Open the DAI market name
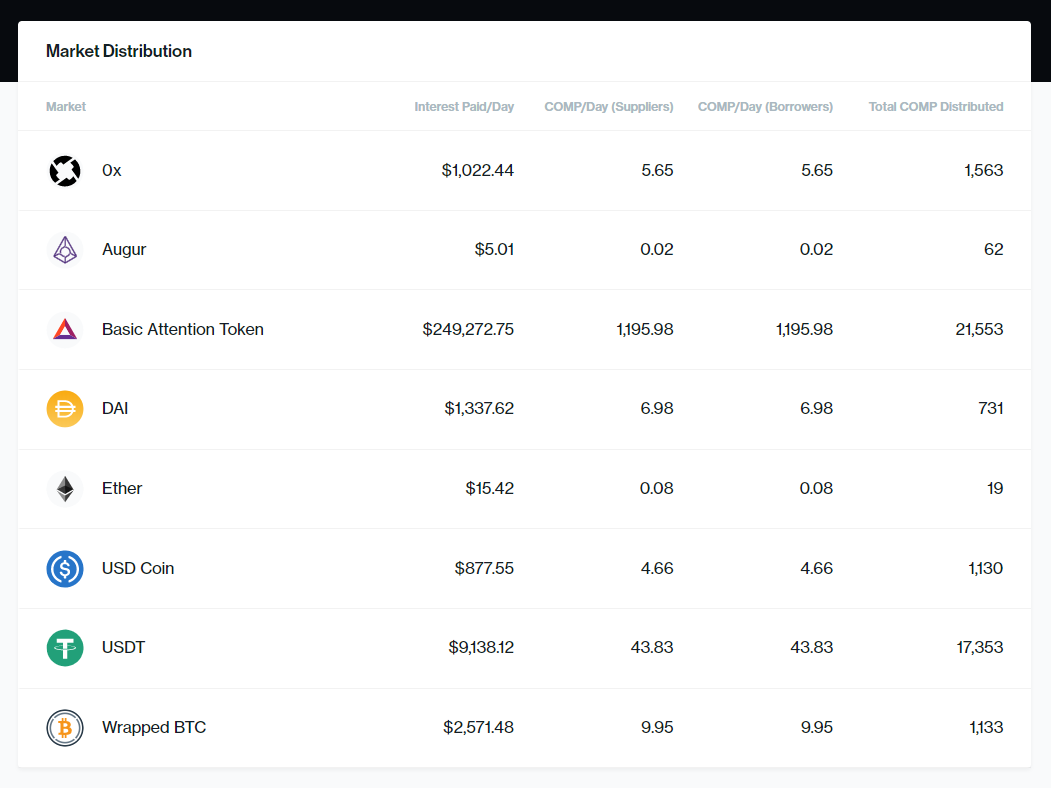 [115, 408]
